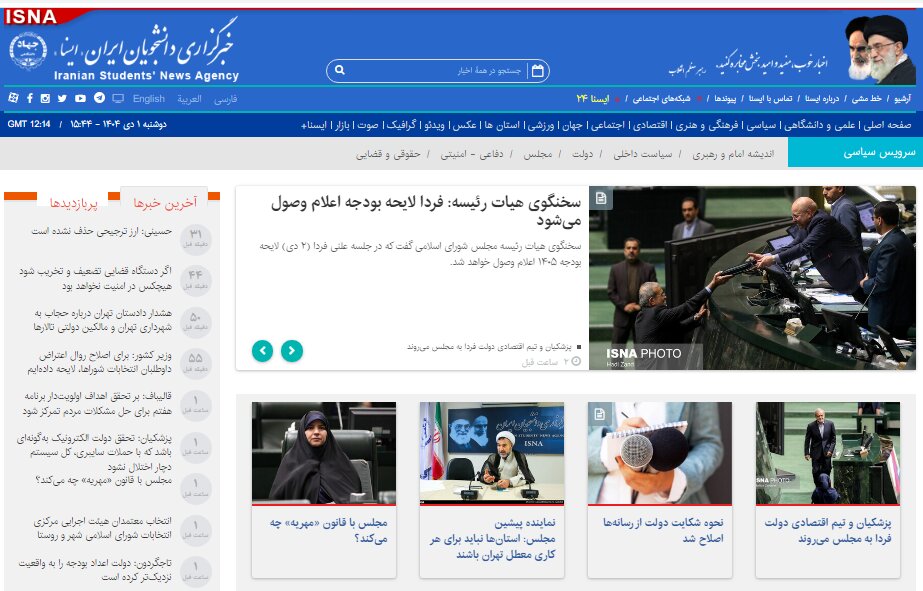Open ISNA's Facebook page icon
This screenshot has width=923, height=591.
[x=30, y=97]
